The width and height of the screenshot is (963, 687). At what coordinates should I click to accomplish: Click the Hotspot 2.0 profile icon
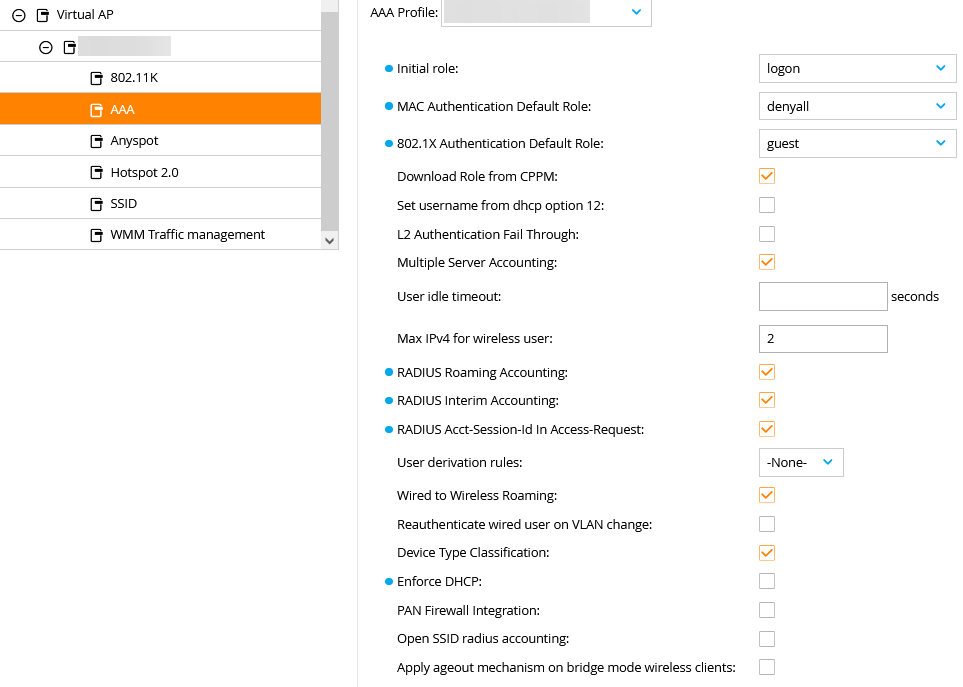(x=96, y=172)
